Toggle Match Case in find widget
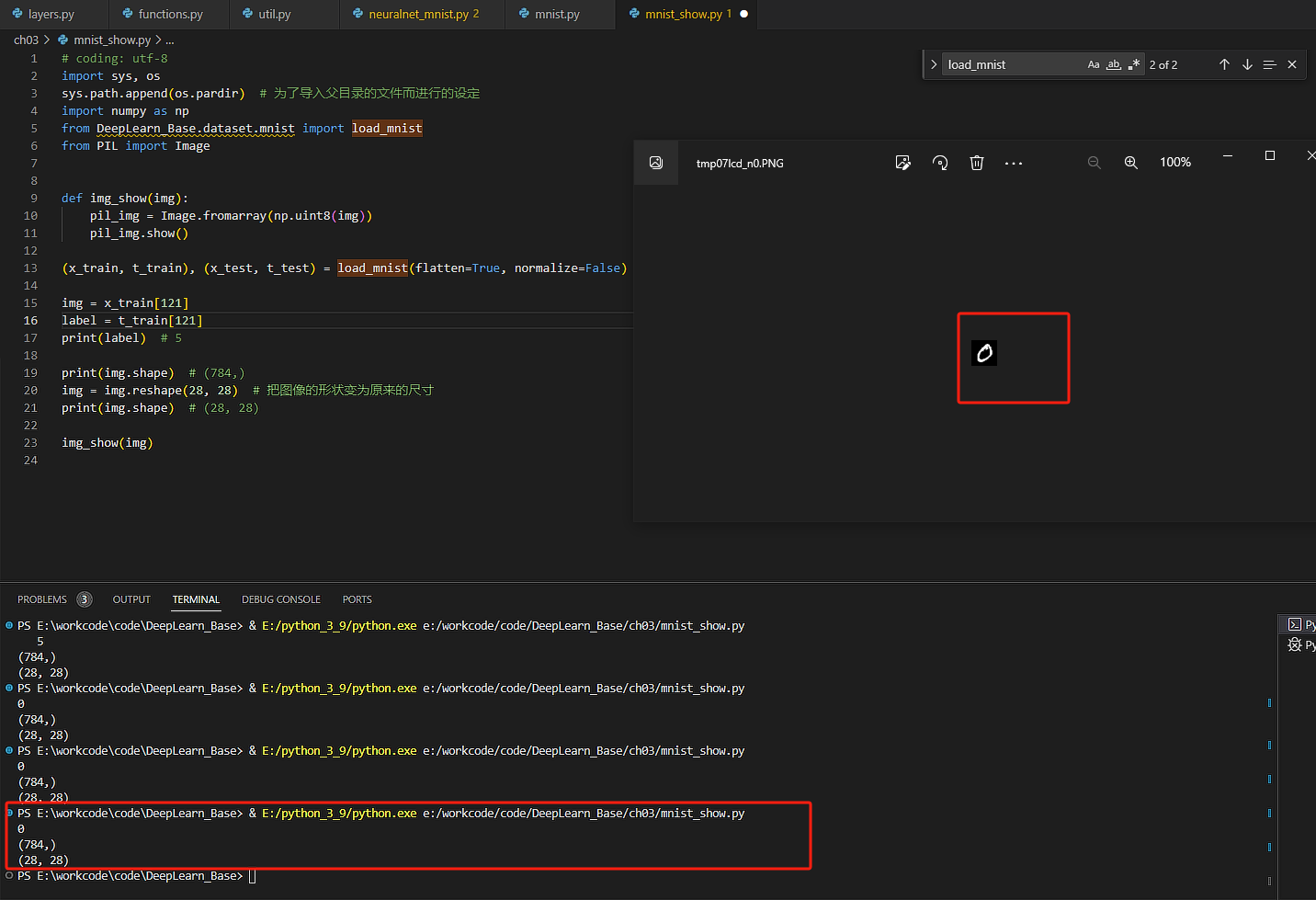Viewport: 1316px width, 900px height. tap(1094, 64)
